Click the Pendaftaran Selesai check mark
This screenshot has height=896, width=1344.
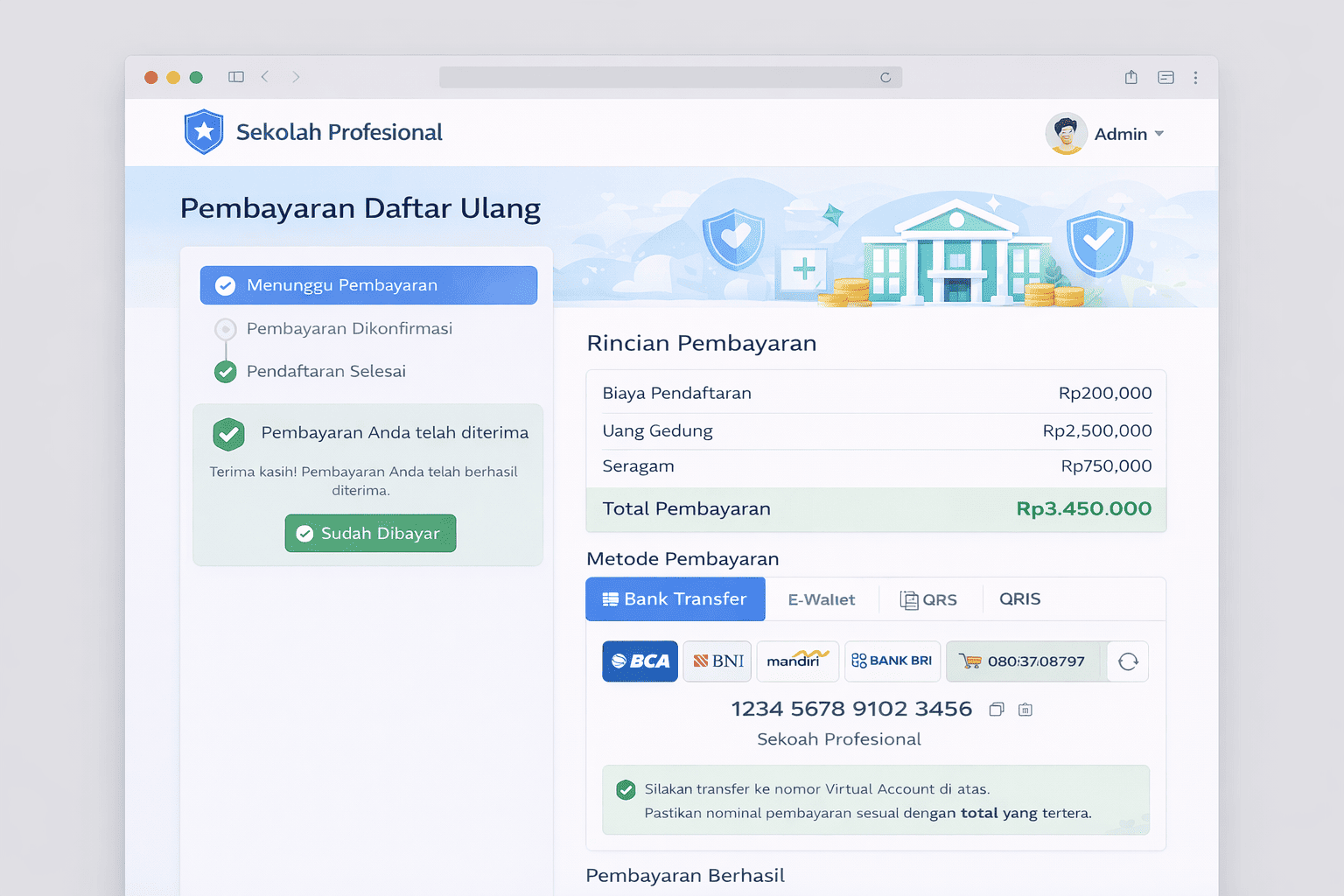[x=226, y=372]
